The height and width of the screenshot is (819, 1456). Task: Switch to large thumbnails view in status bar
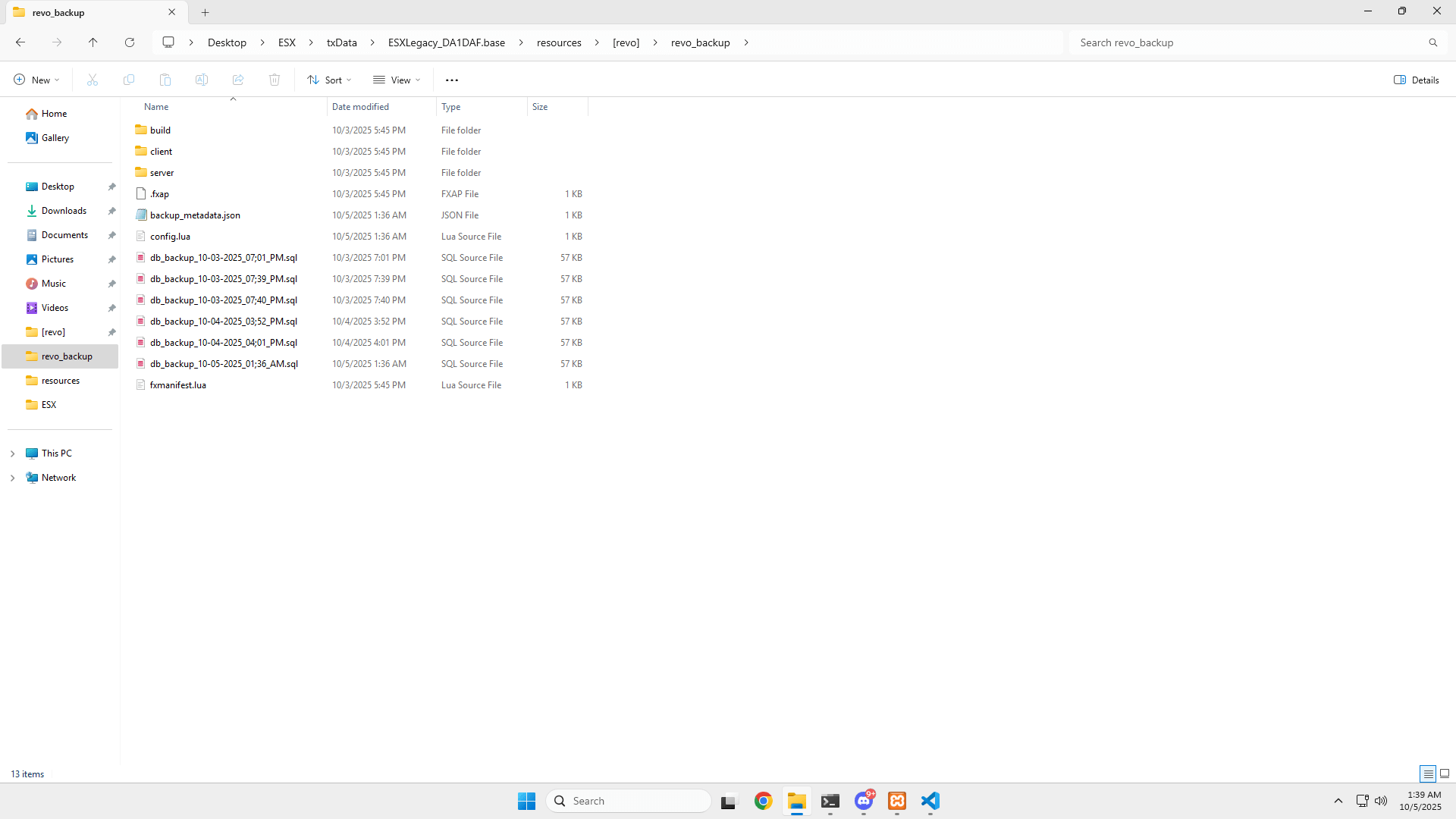(1442, 773)
